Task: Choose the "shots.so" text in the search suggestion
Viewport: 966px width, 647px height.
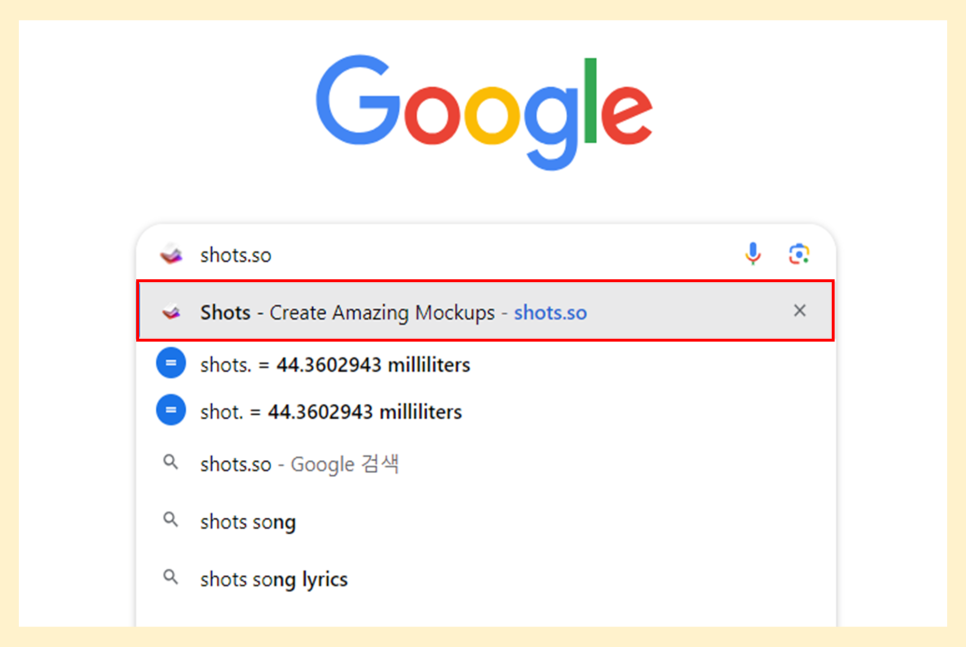Action: click(235, 464)
